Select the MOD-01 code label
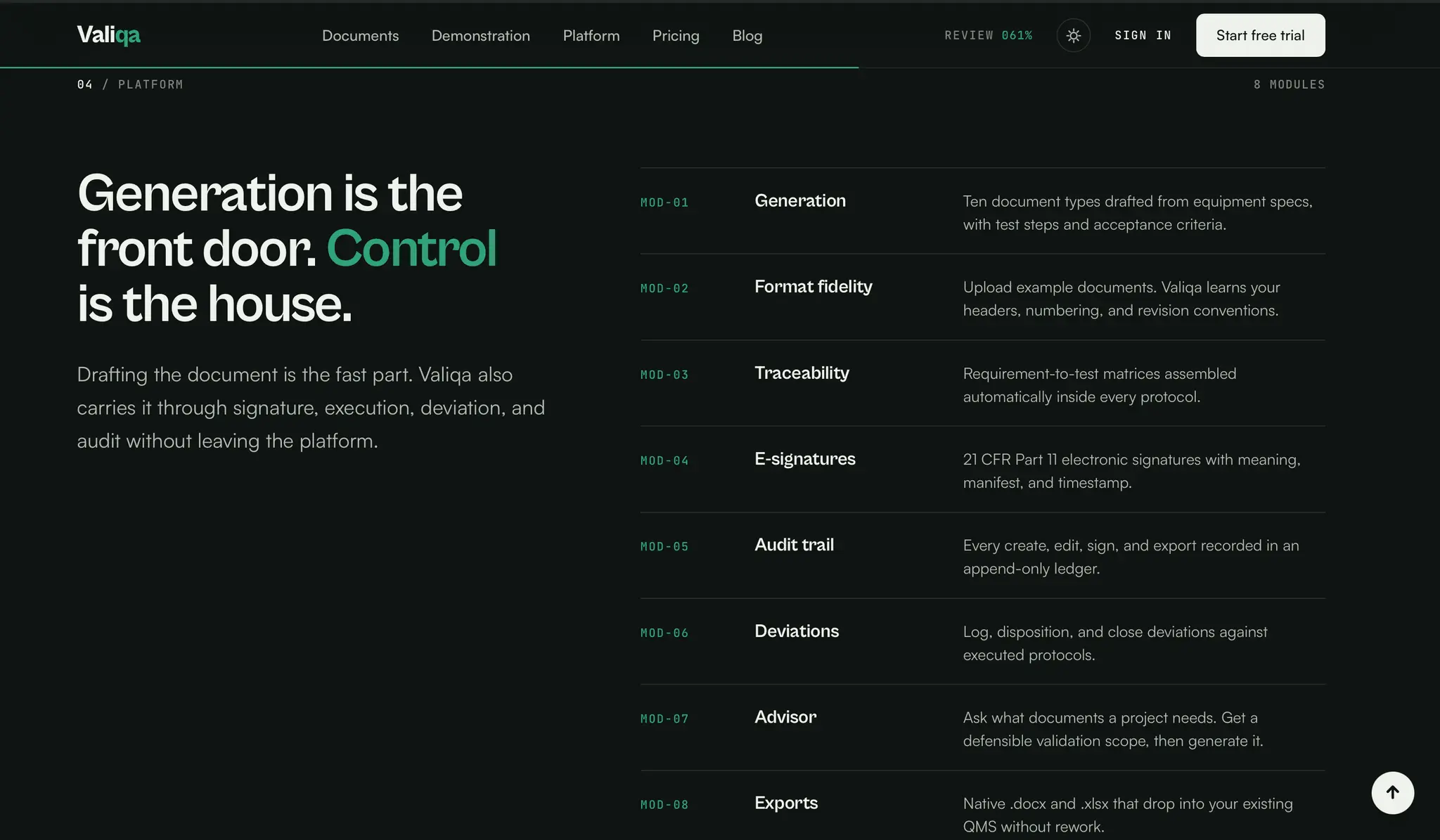This screenshot has height=840, width=1440. point(664,202)
